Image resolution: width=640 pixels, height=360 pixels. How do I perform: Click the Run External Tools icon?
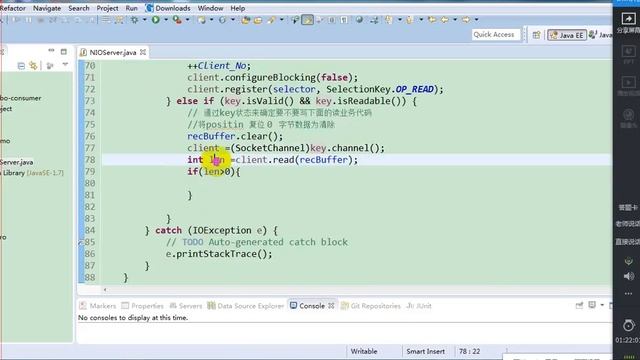[177, 20]
